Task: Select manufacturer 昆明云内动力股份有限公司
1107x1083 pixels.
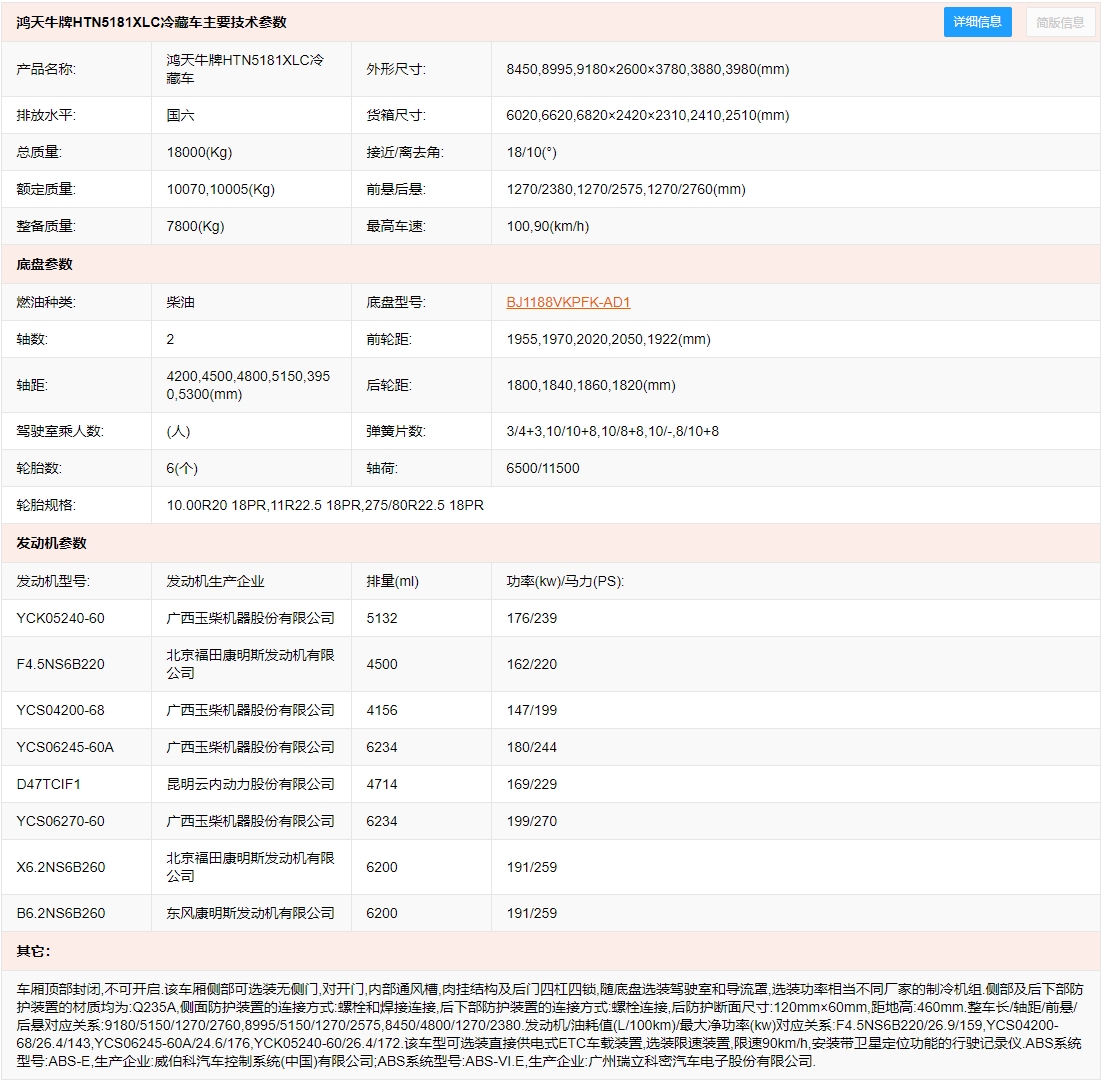Action: (251, 785)
